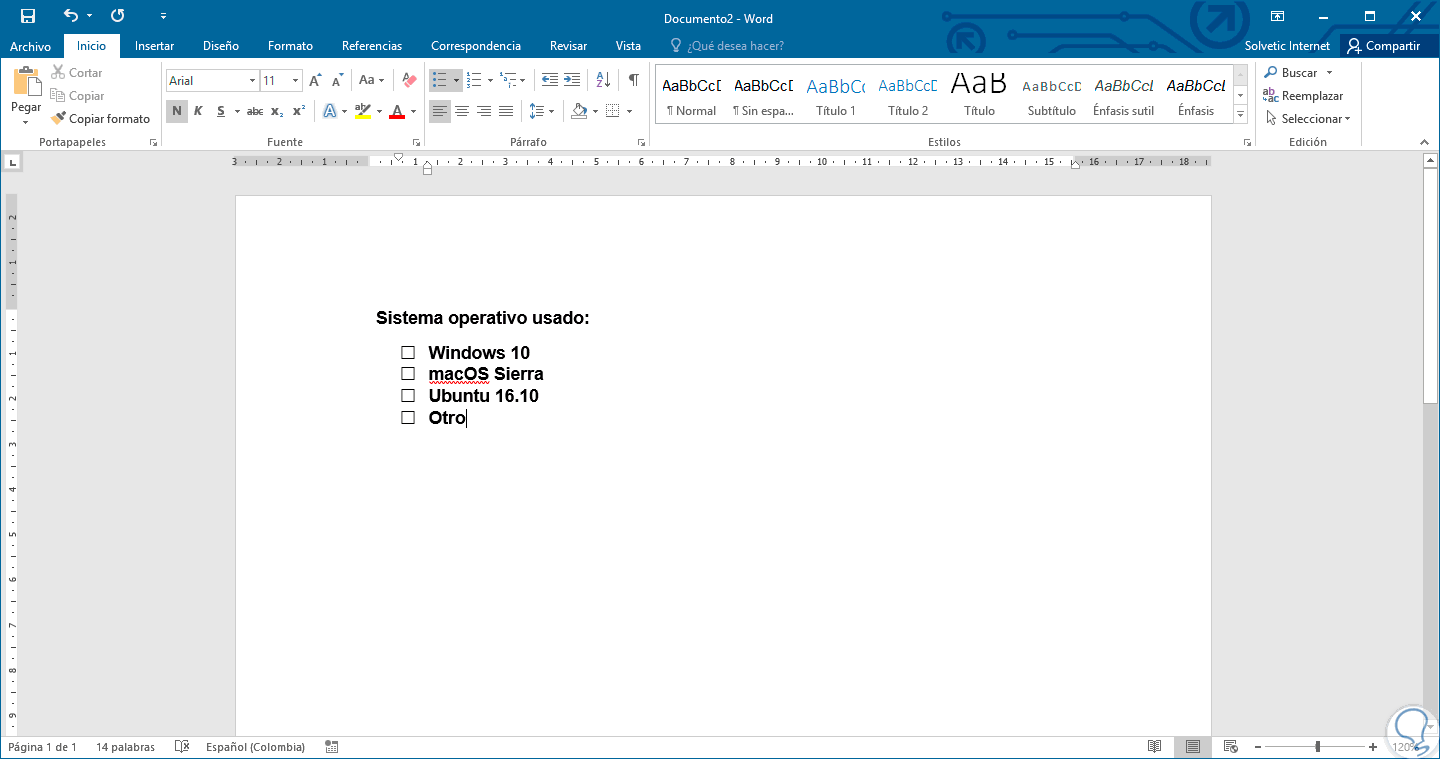Increase the paragraph indent
The height and width of the screenshot is (759, 1440).
tap(572, 80)
